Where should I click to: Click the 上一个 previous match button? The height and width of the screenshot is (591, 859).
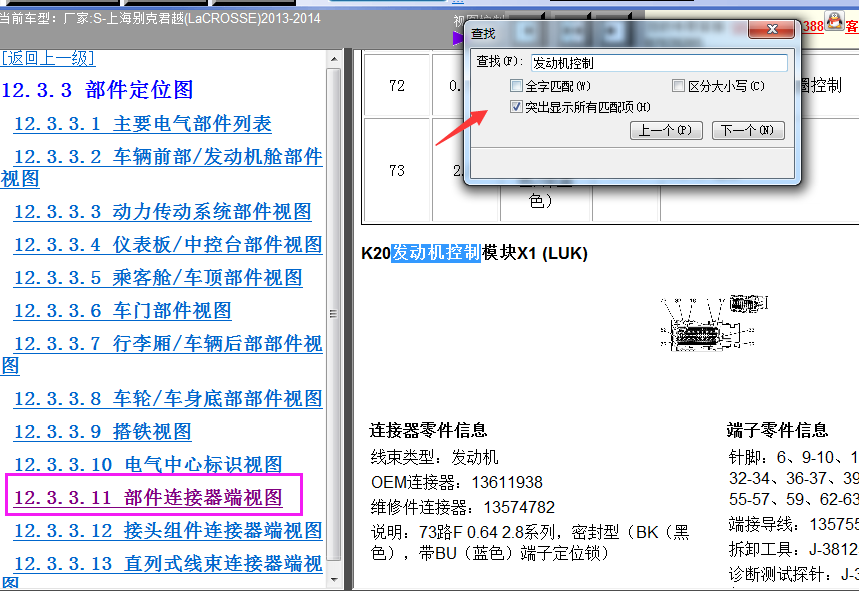pos(666,130)
